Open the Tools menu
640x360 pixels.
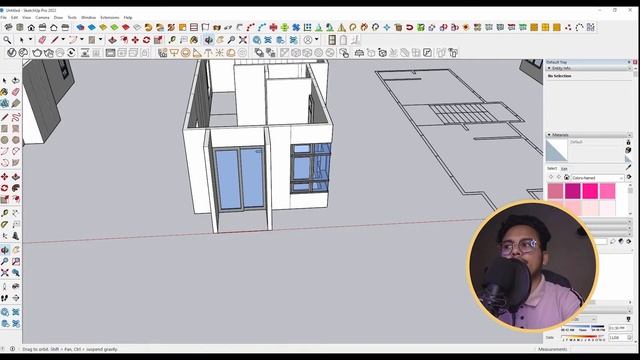point(72,18)
